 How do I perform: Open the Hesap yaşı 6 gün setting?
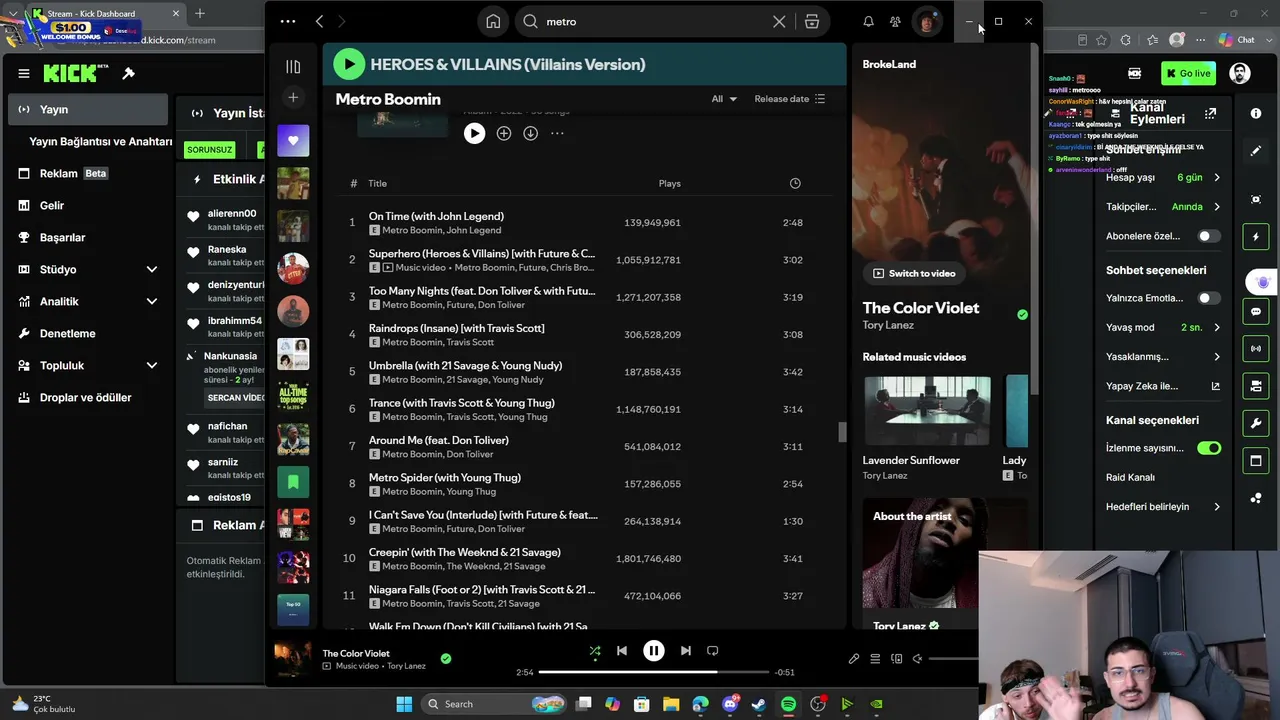(x=1163, y=177)
